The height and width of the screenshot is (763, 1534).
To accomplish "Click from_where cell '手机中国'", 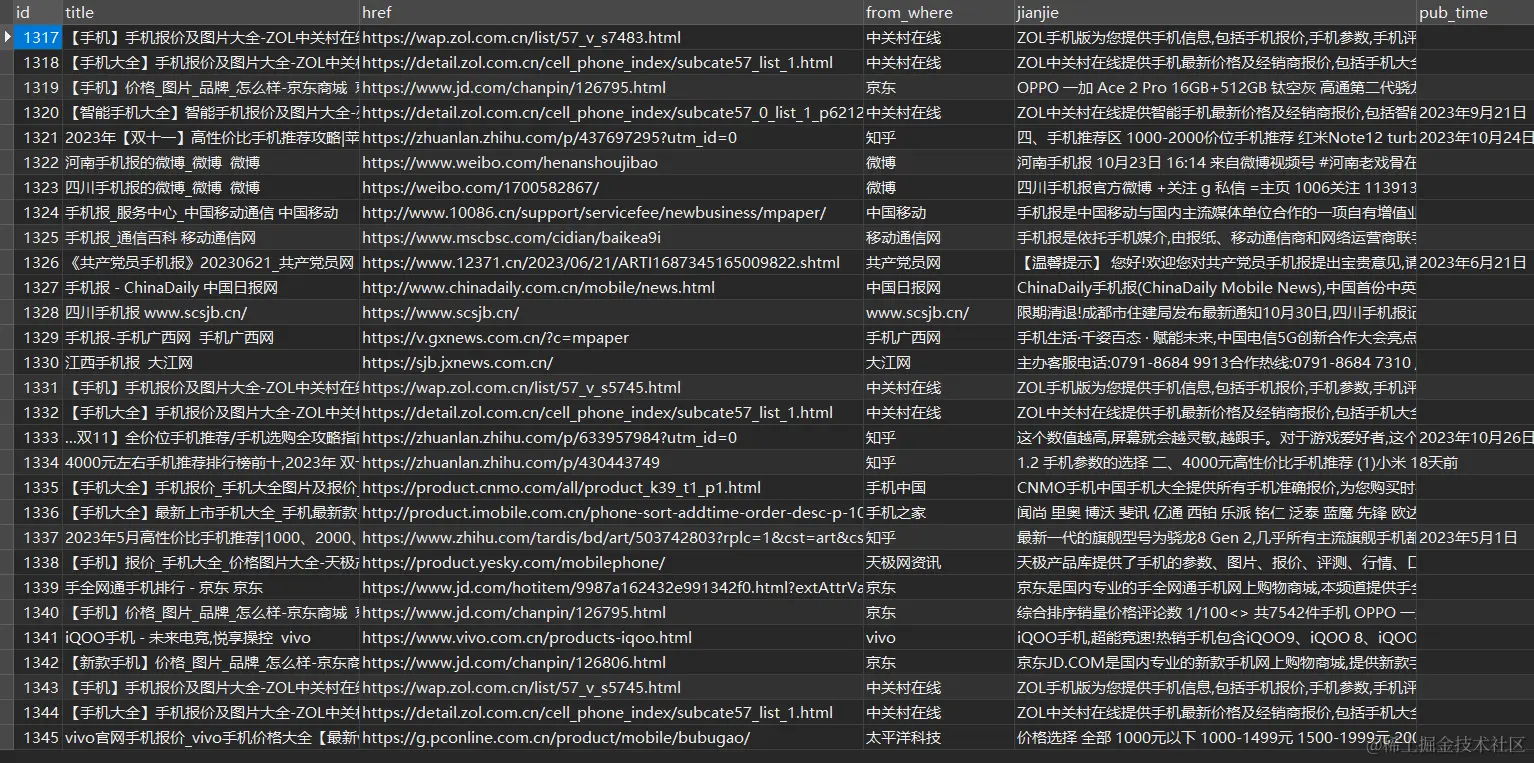I will coord(896,488).
